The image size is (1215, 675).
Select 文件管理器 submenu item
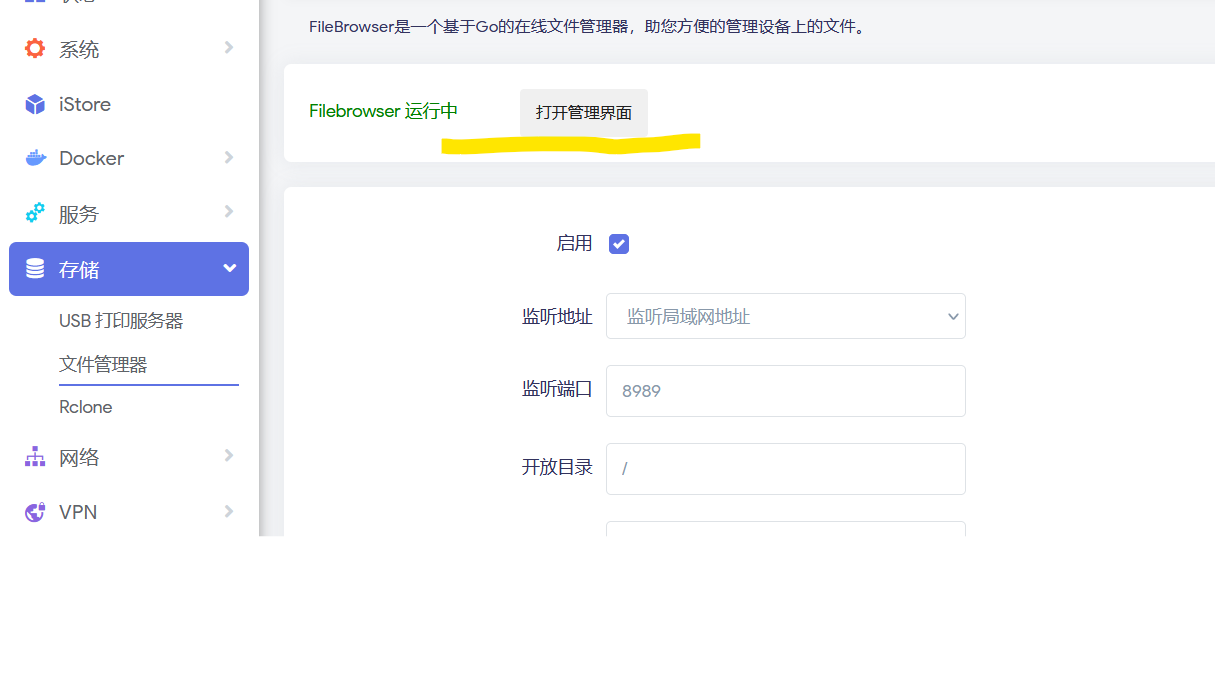coord(103,364)
